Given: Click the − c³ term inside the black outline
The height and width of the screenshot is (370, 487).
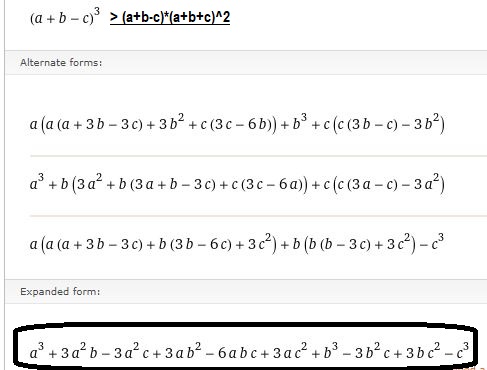Looking at the screenshot, I should [457, 351].
